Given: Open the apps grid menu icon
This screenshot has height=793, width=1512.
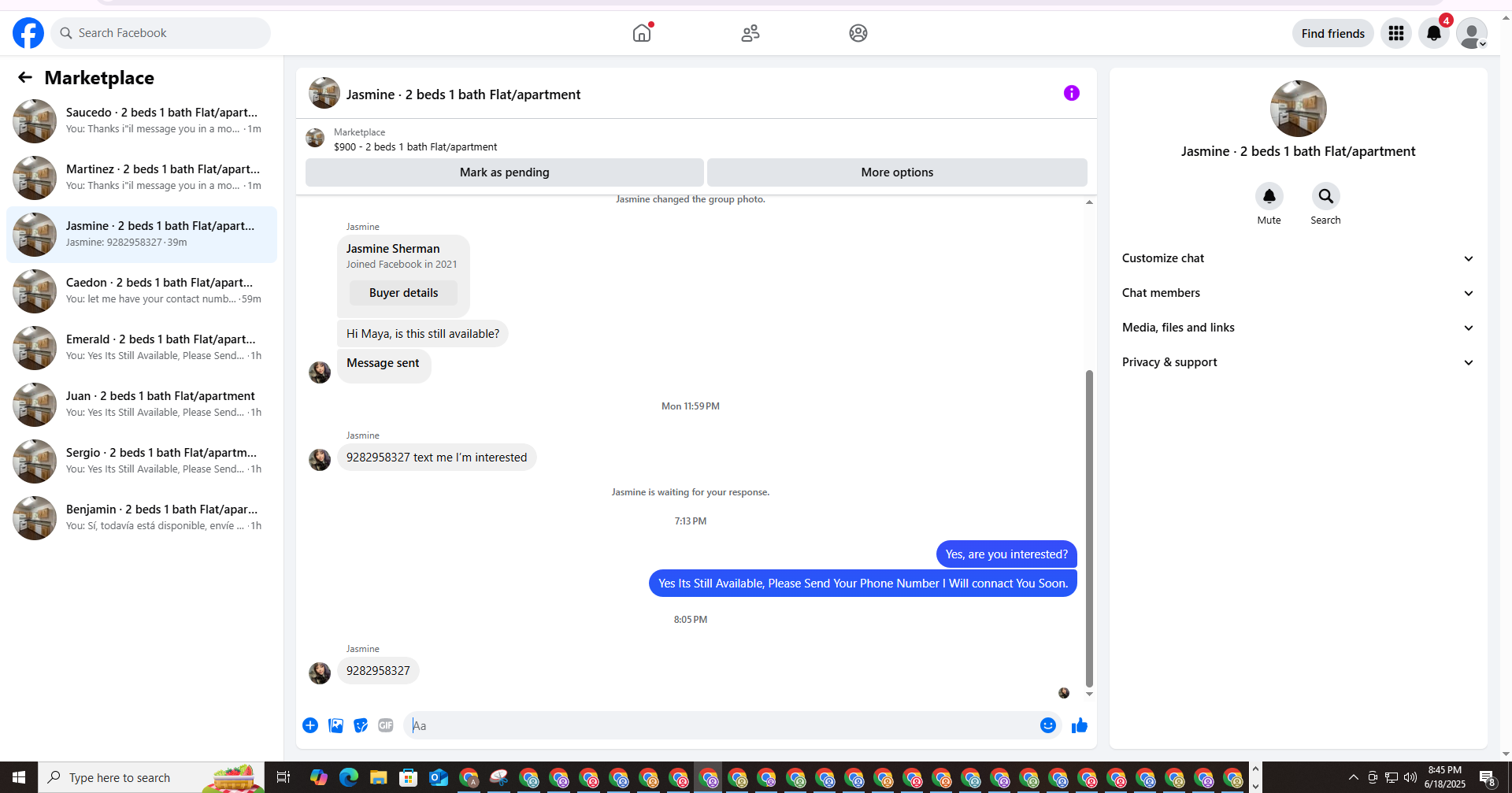Looking at the screenshot, I should [x=1396, y=33].
